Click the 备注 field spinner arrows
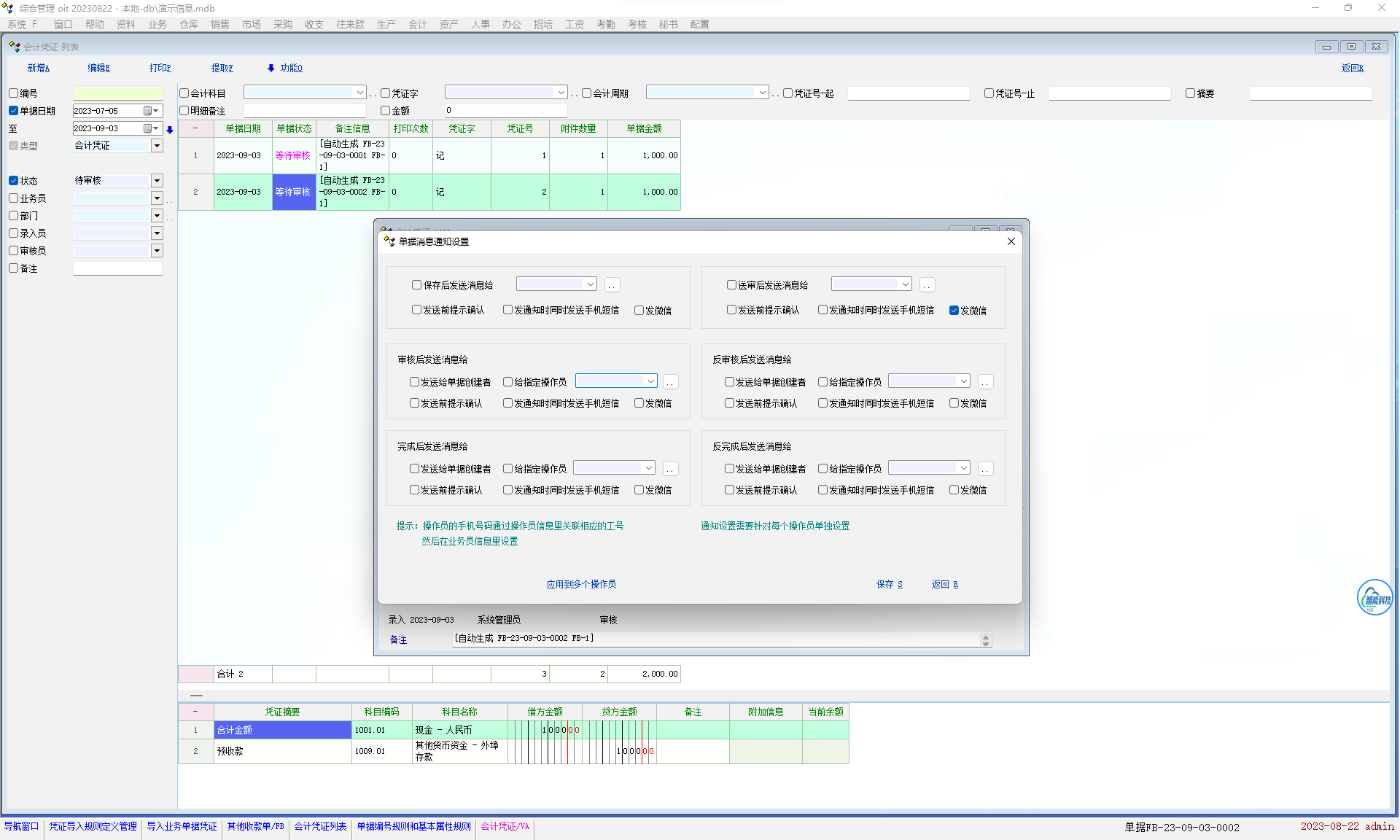The image size is (1400, 840). pyautogui.click(x=986, y=640)
